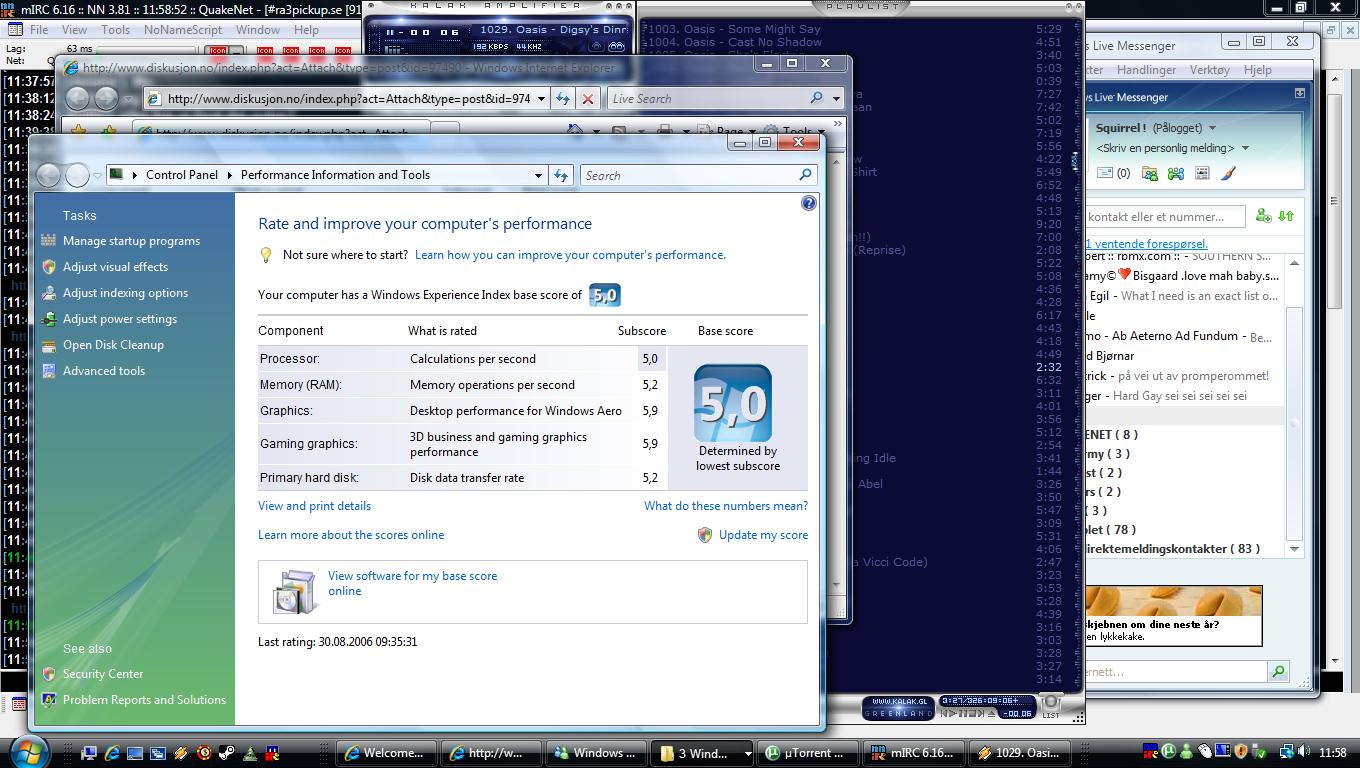Click Internet Explorer stop (red X) button

point(588,99)
